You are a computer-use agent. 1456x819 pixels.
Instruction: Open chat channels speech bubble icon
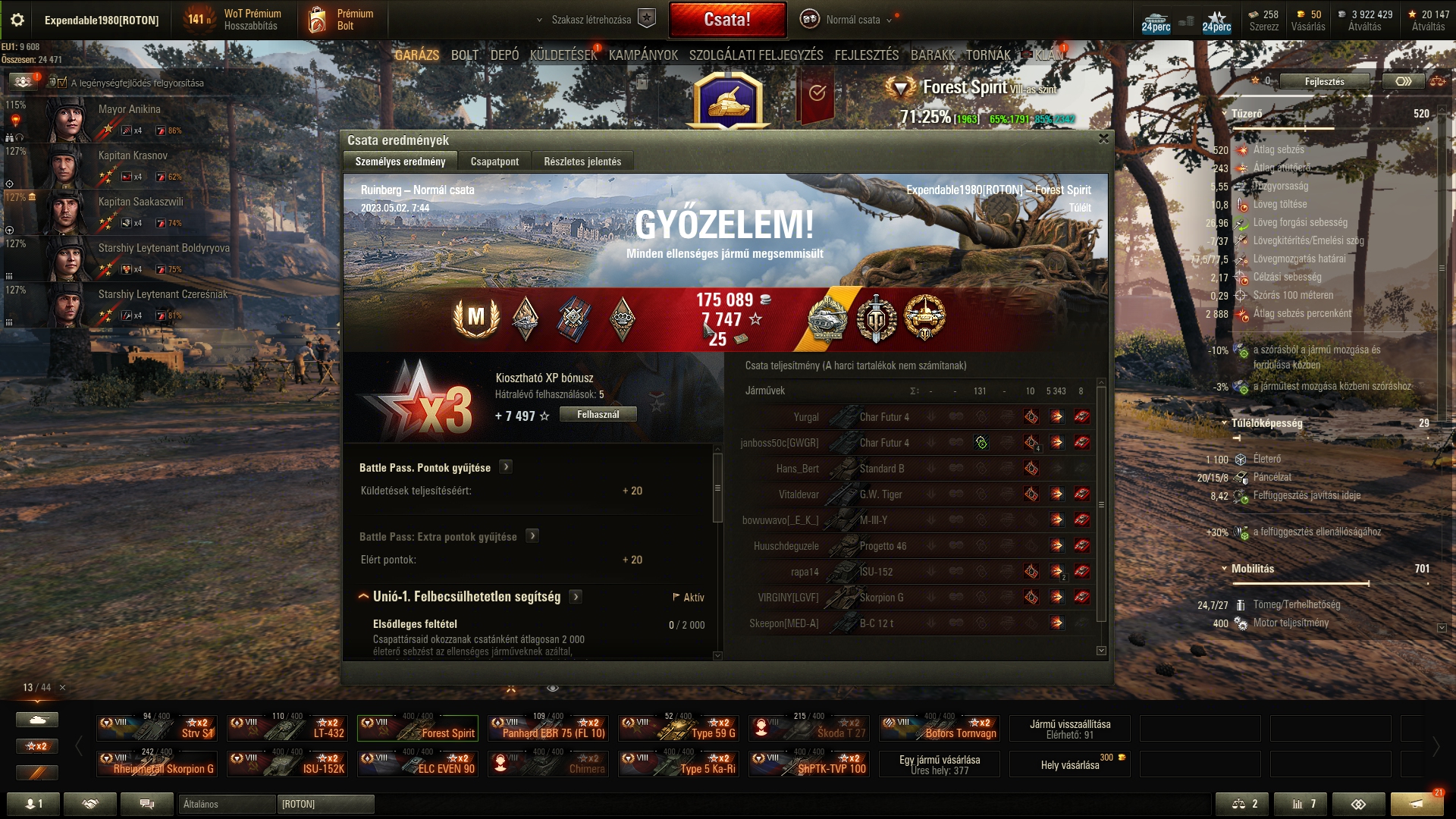click(147, 804)
